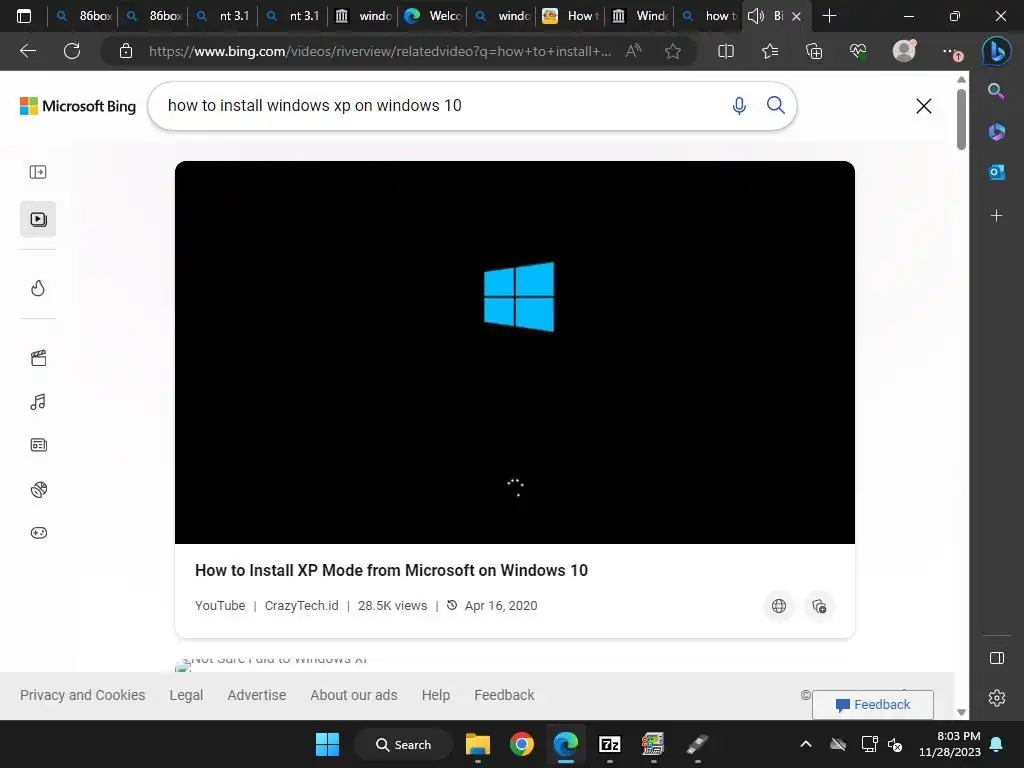Image resolution: width=1024 pixels, height=768 pixels.
Task: Open the Favorites list icon
Action: click(770, 51)
